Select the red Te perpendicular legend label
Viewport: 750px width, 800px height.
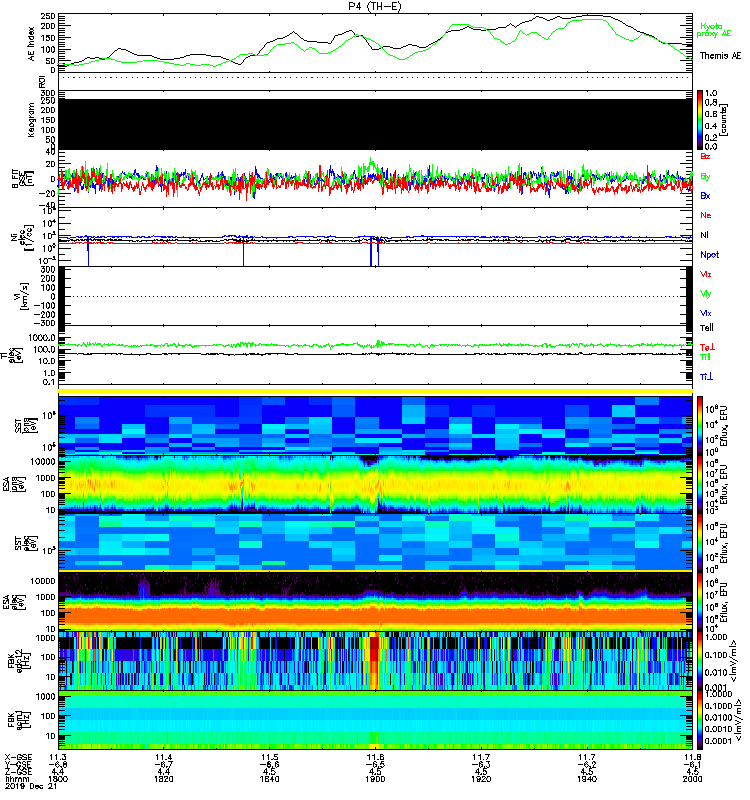click(707, 347)
